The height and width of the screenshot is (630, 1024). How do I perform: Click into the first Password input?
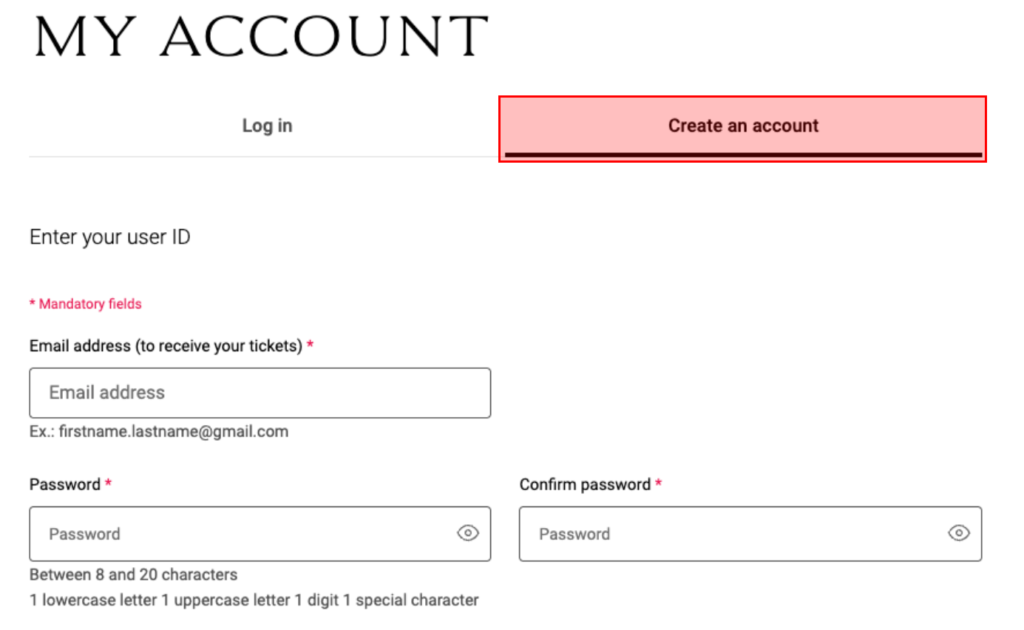[x=240, y=534]
